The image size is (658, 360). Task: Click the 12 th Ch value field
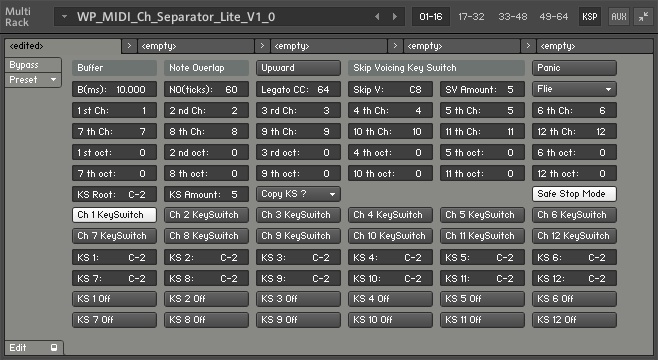(x=574, y=131)
